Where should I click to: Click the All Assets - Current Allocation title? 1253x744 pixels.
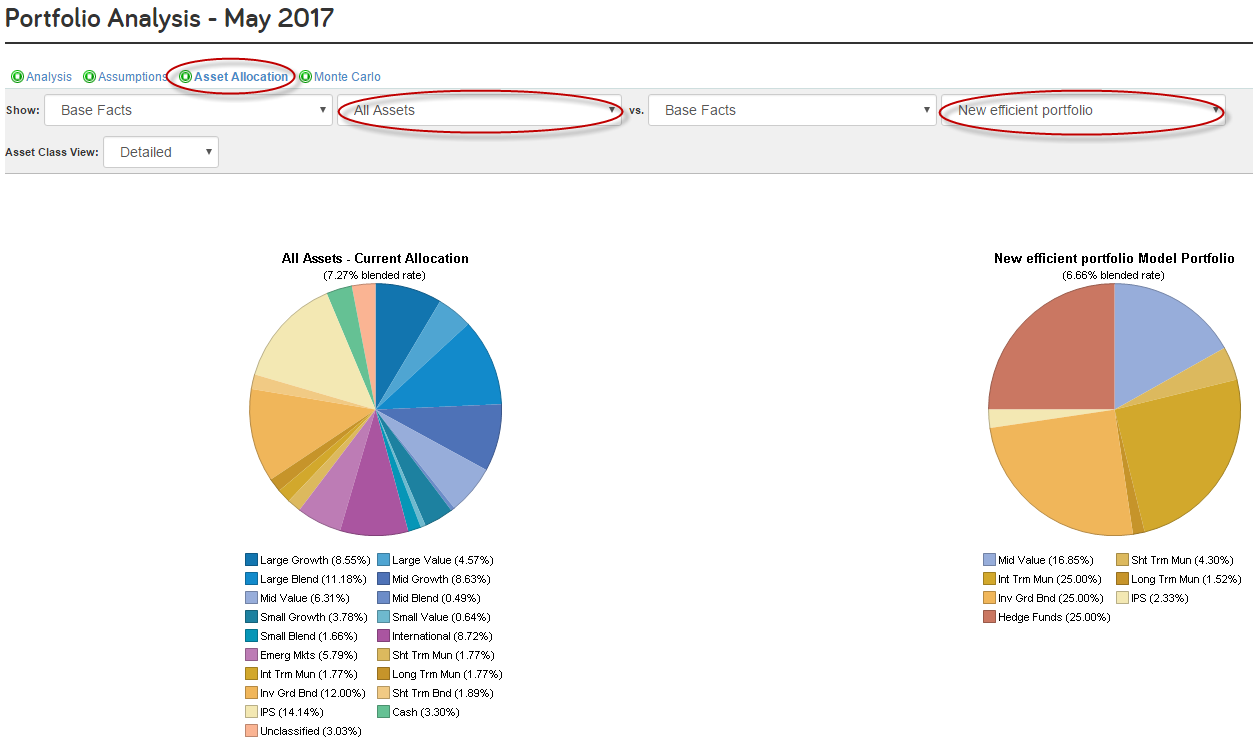[x=375, y=258]
